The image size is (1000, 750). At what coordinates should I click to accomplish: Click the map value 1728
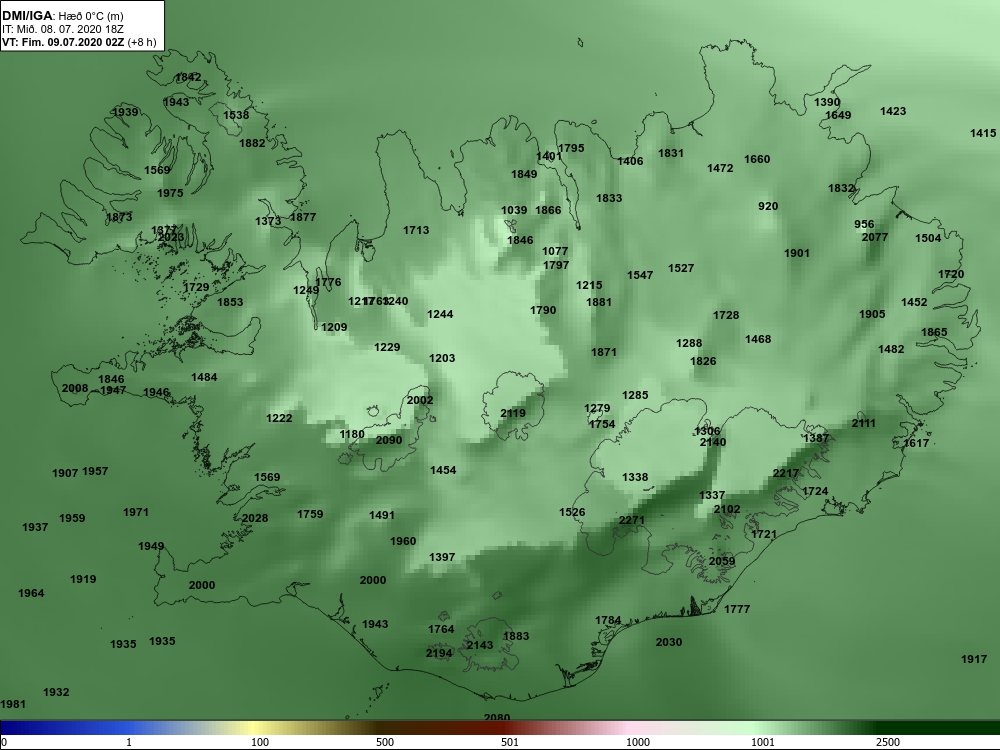pos(726,314)
